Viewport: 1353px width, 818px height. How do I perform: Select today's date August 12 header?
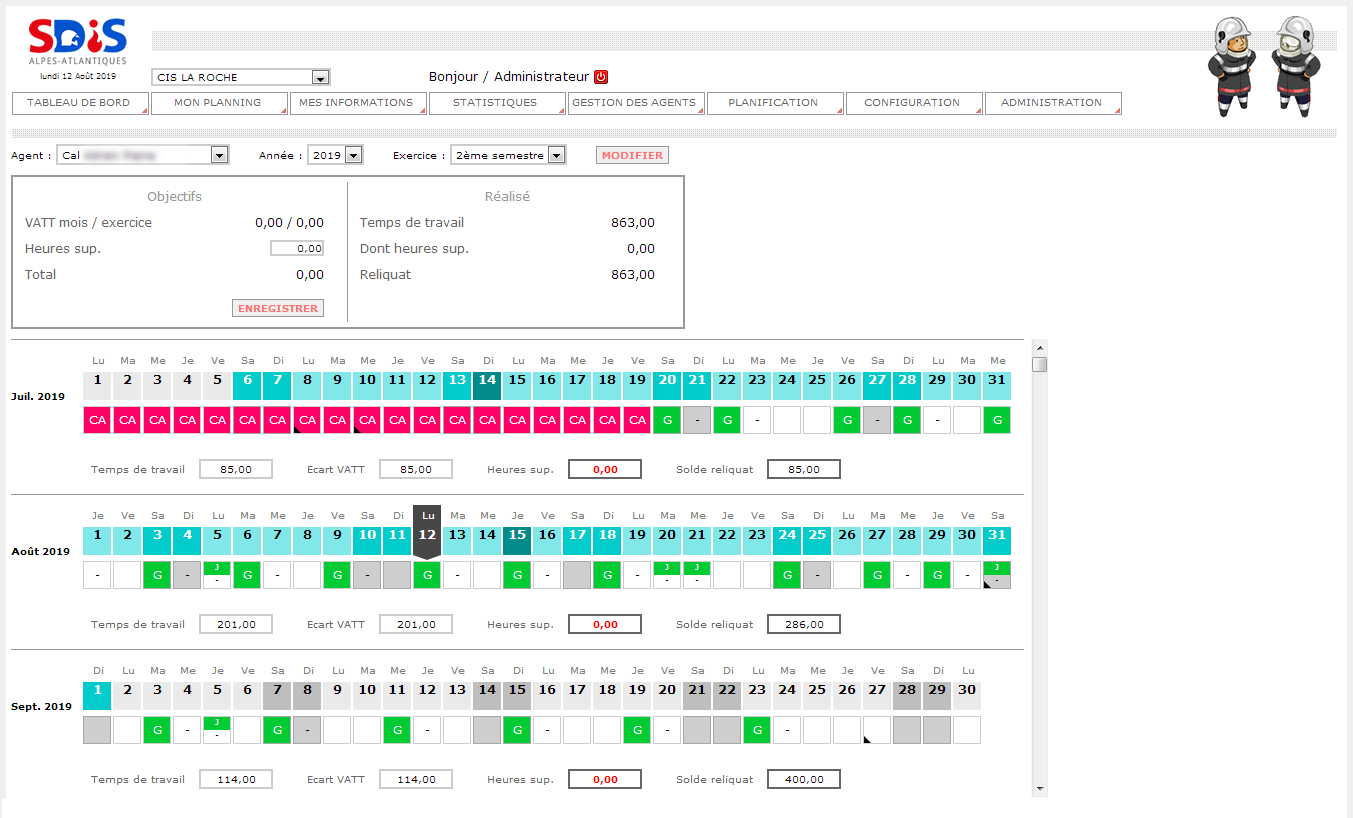[427, 532]
